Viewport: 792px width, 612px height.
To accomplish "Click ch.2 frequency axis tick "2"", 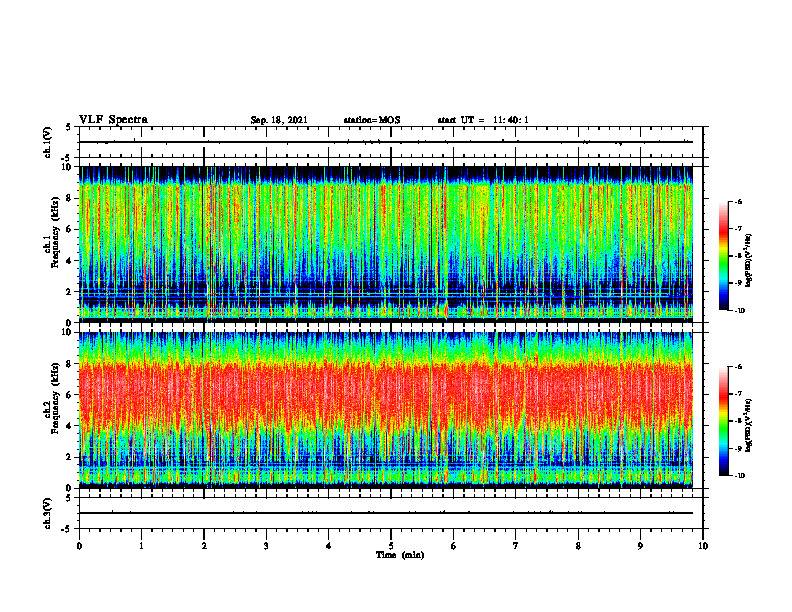I will (71, 457).
